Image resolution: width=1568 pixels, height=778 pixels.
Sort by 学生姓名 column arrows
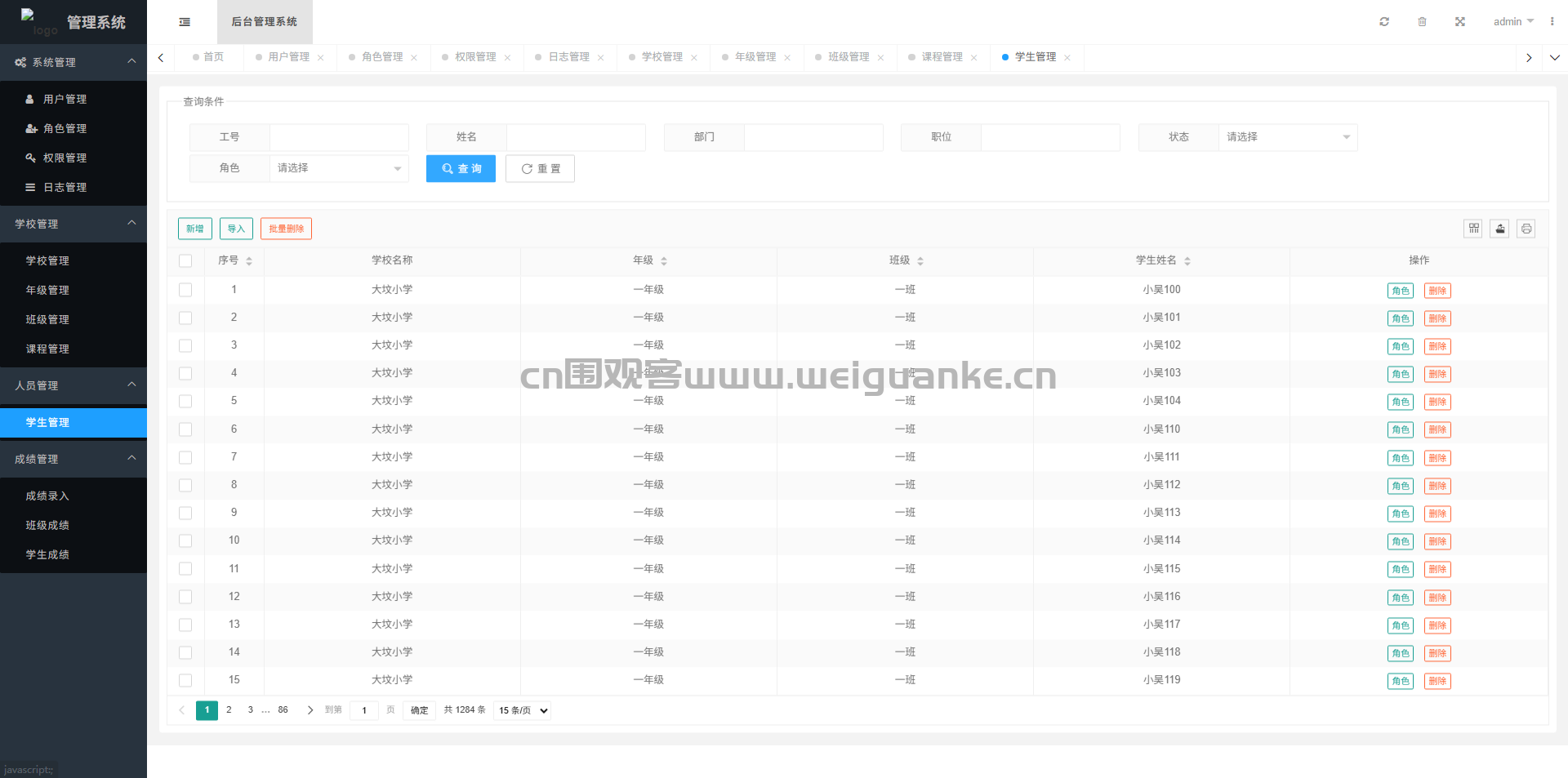tap(1187, 261)
